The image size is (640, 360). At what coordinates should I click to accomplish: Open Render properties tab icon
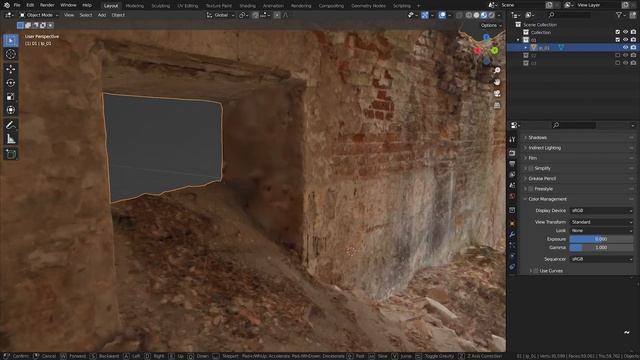(512, 153)
